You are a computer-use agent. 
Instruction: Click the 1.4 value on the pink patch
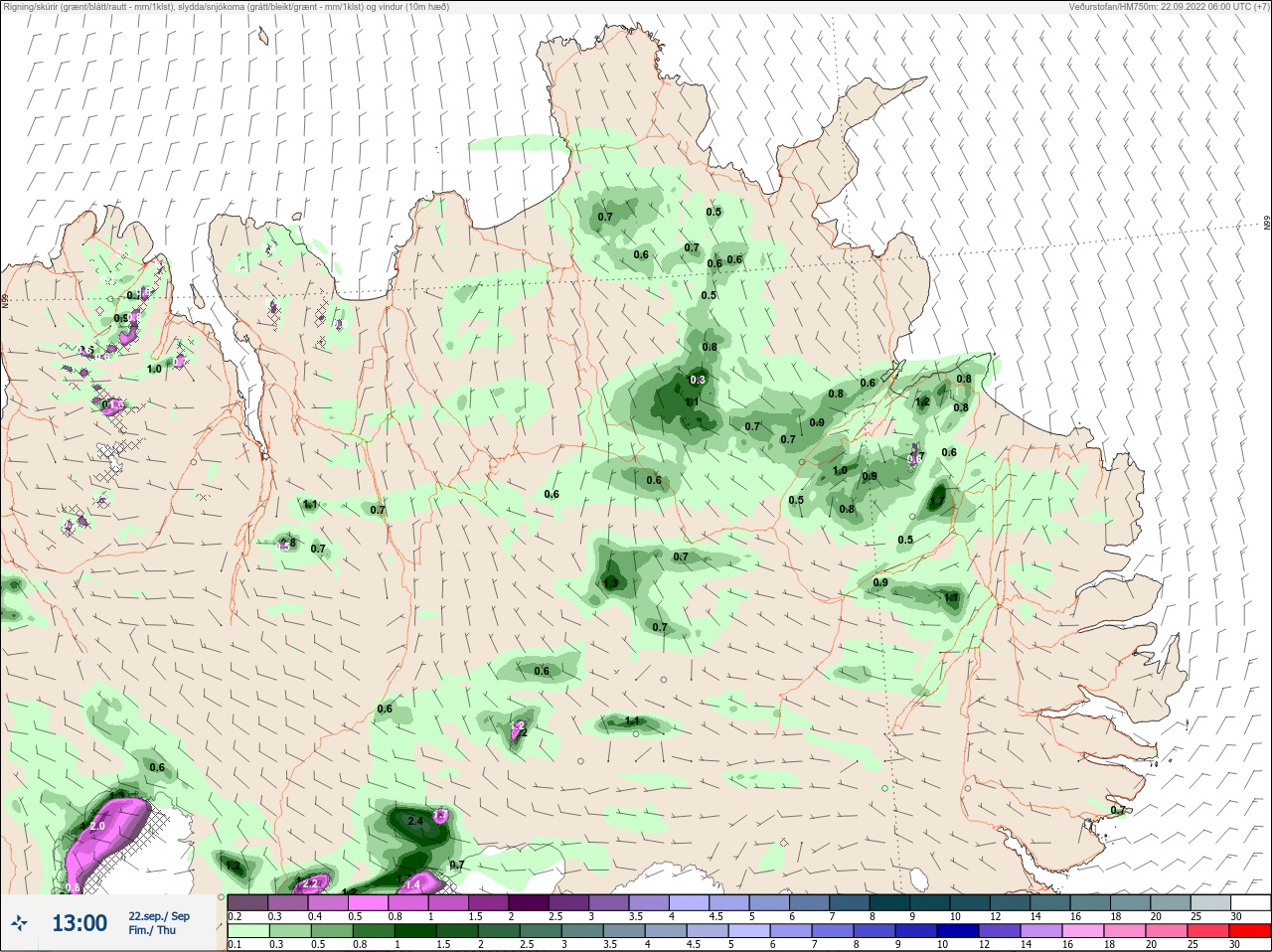pos(413,883)
